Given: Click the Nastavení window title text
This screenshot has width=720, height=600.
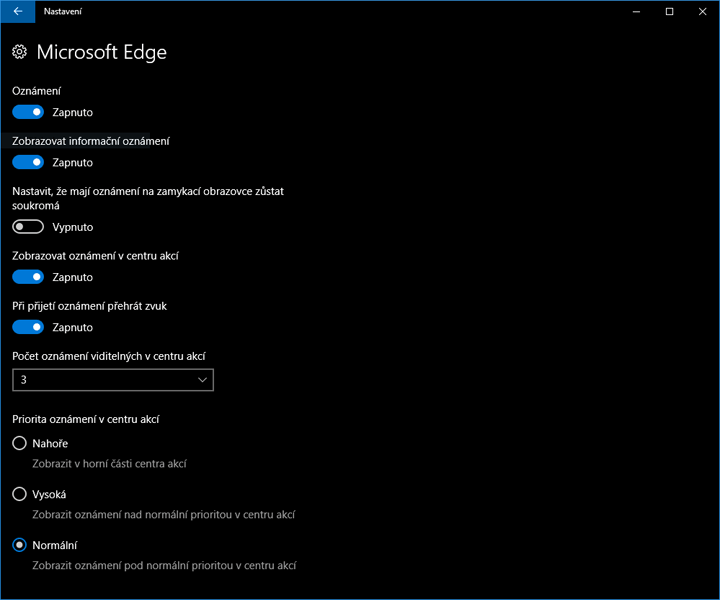Looking at the screenshot, I should point(63,11).
